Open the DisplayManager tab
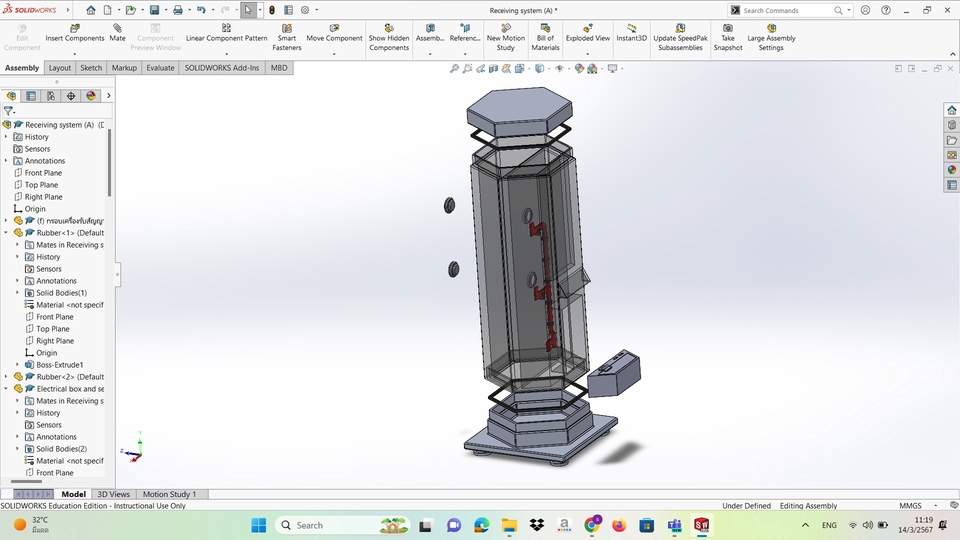The image size is (960, 540). tap(91, 96)
